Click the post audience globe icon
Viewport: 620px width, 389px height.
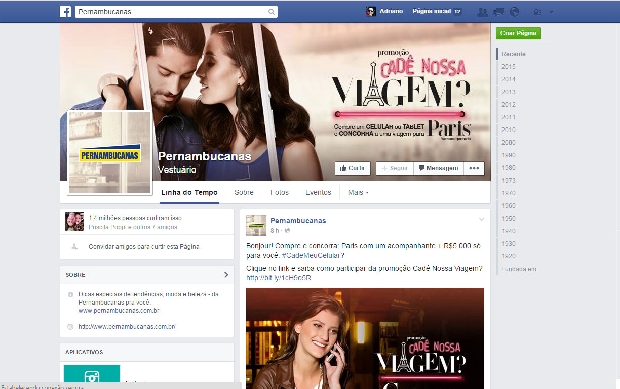click(x=287, y=230)
